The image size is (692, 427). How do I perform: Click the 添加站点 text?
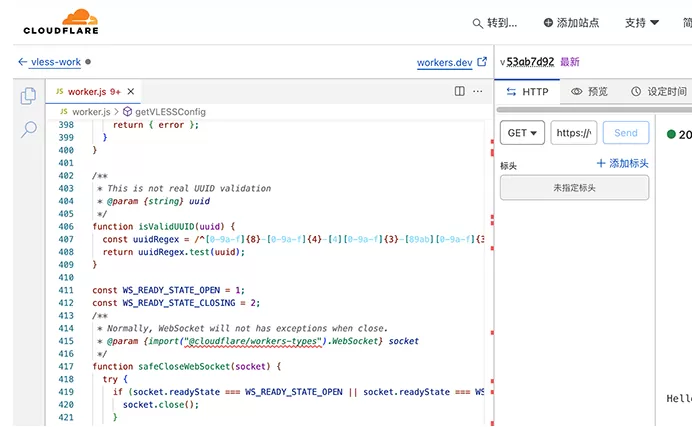[x=578, y=22]
